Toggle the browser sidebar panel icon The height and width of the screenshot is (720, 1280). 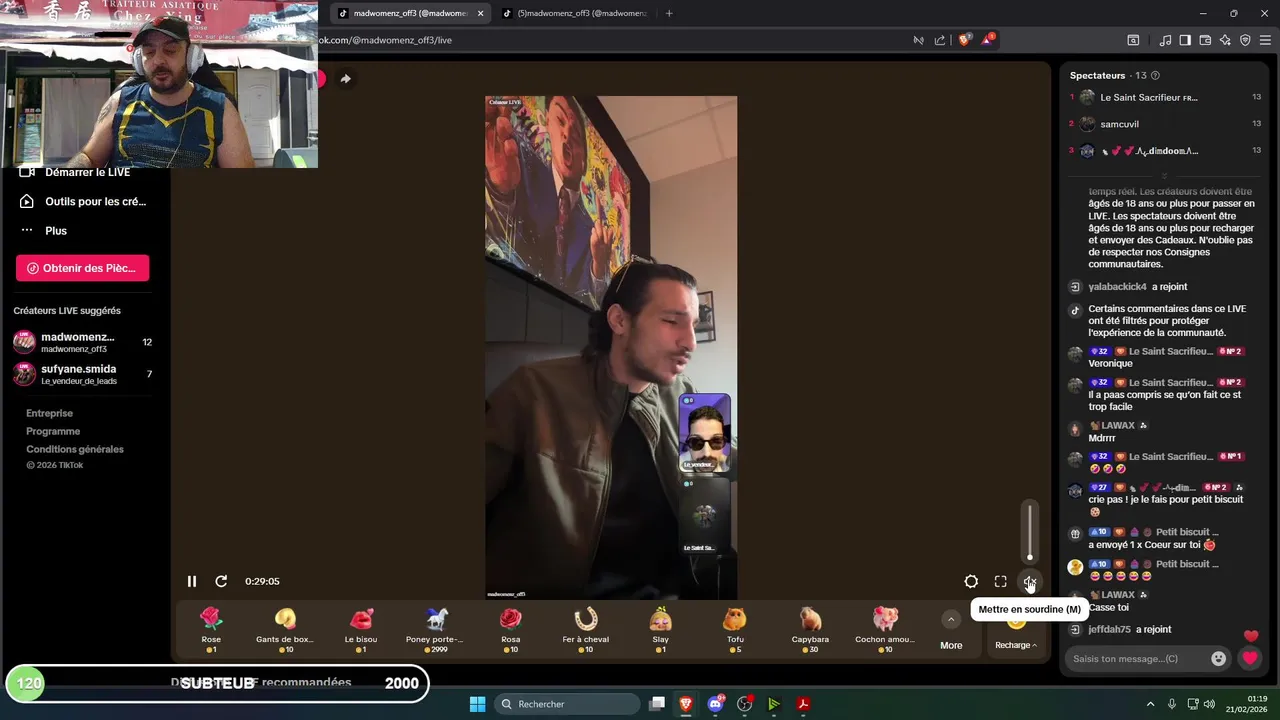point(1185,40)
